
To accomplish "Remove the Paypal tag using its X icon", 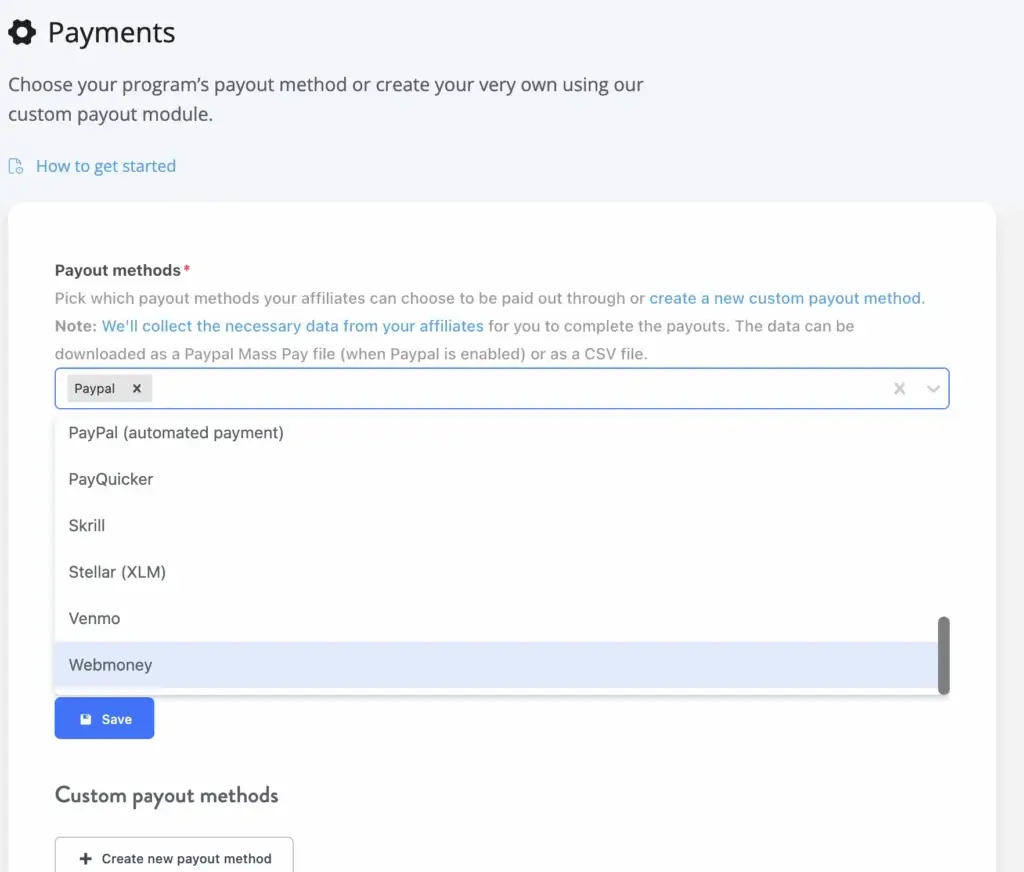I will 136,388.
